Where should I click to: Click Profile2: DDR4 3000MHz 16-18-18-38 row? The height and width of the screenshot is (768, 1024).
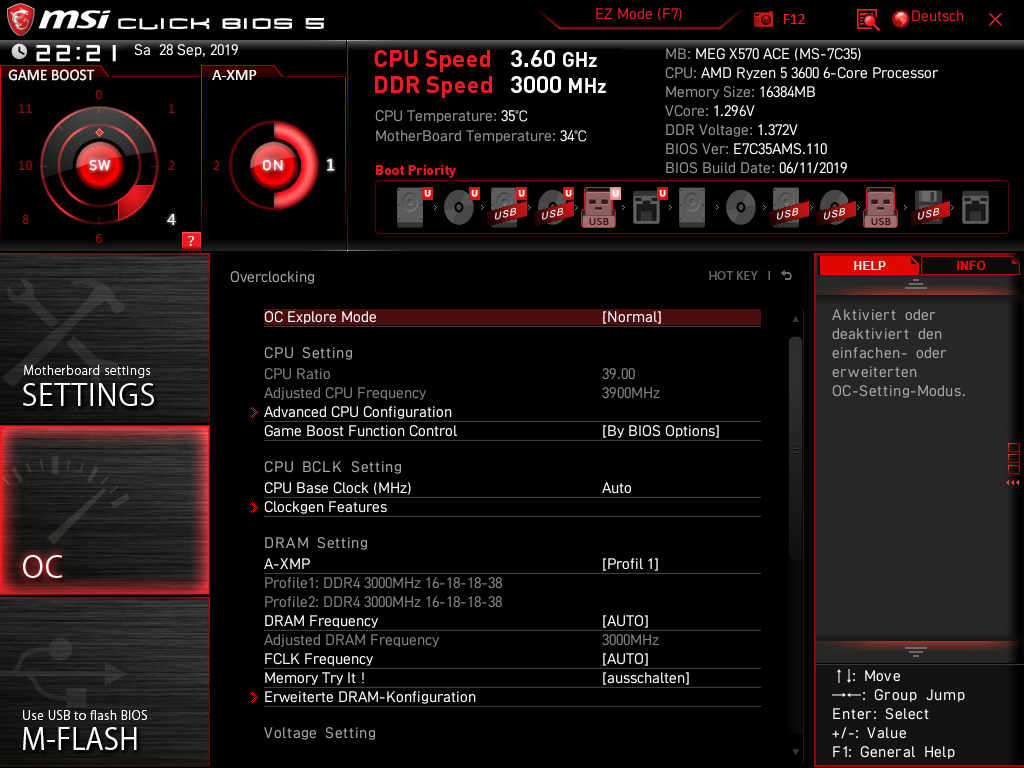(383, 601)
